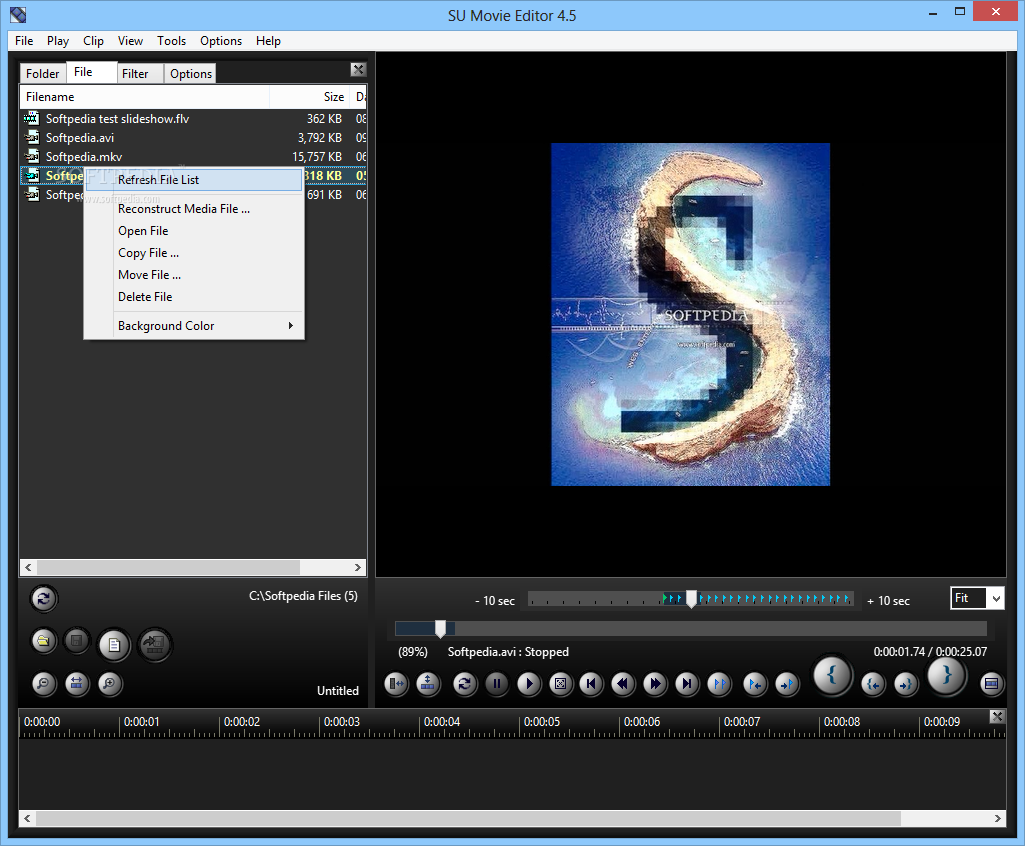Open the View menu
The image size is (1025, 846).
click(130, 41)
